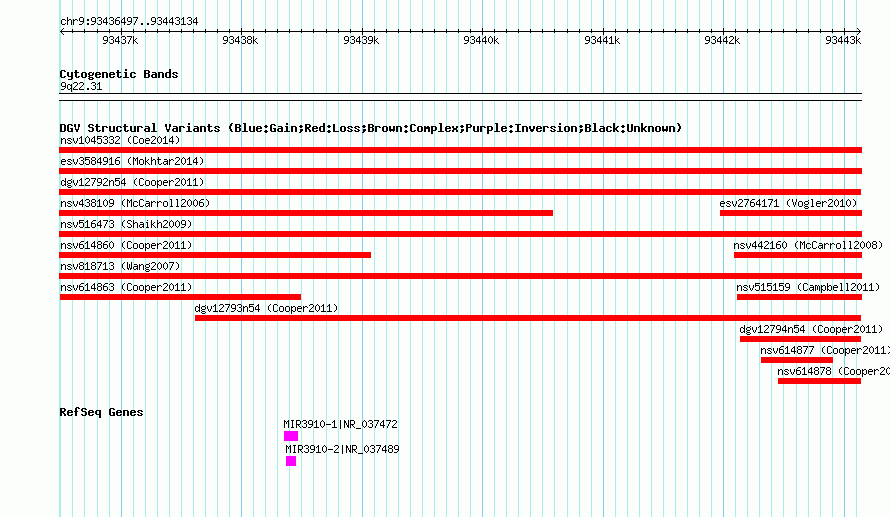The width and height of the screenshot is (890, 517).
Task: Click red bar under nsv515159
Action: [799, 297]
